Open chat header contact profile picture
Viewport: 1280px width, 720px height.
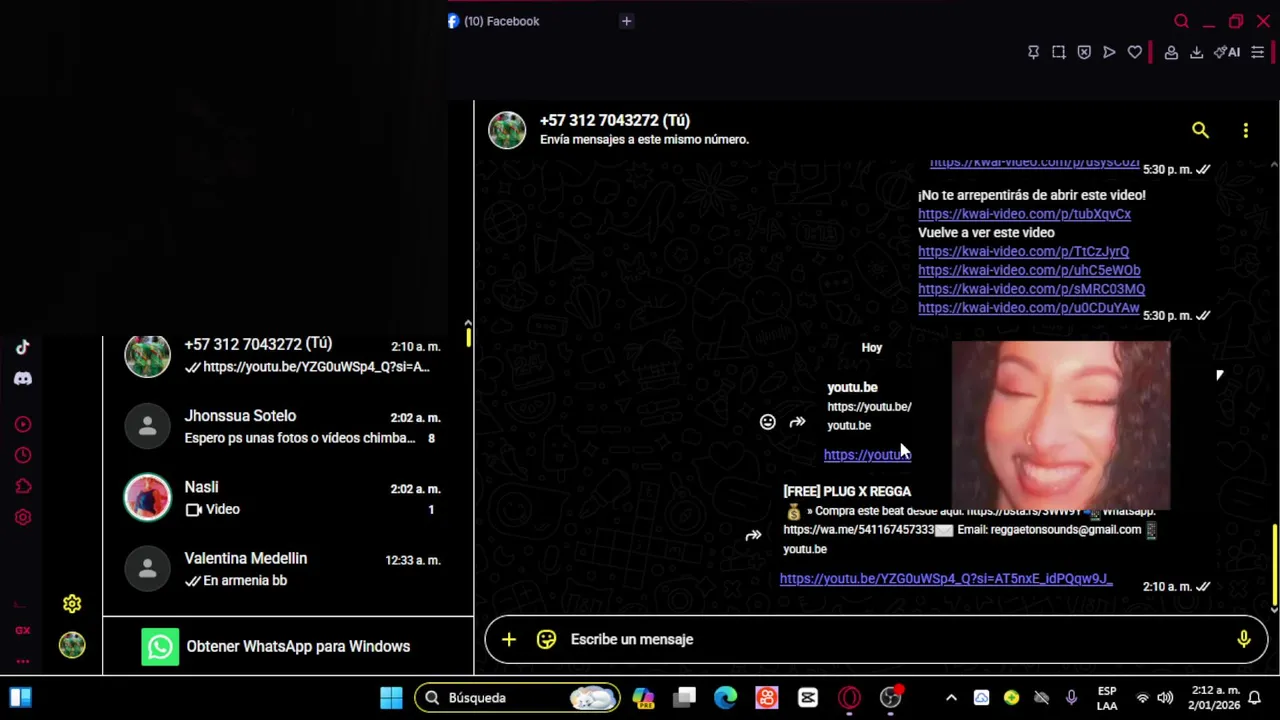point(507,130)
